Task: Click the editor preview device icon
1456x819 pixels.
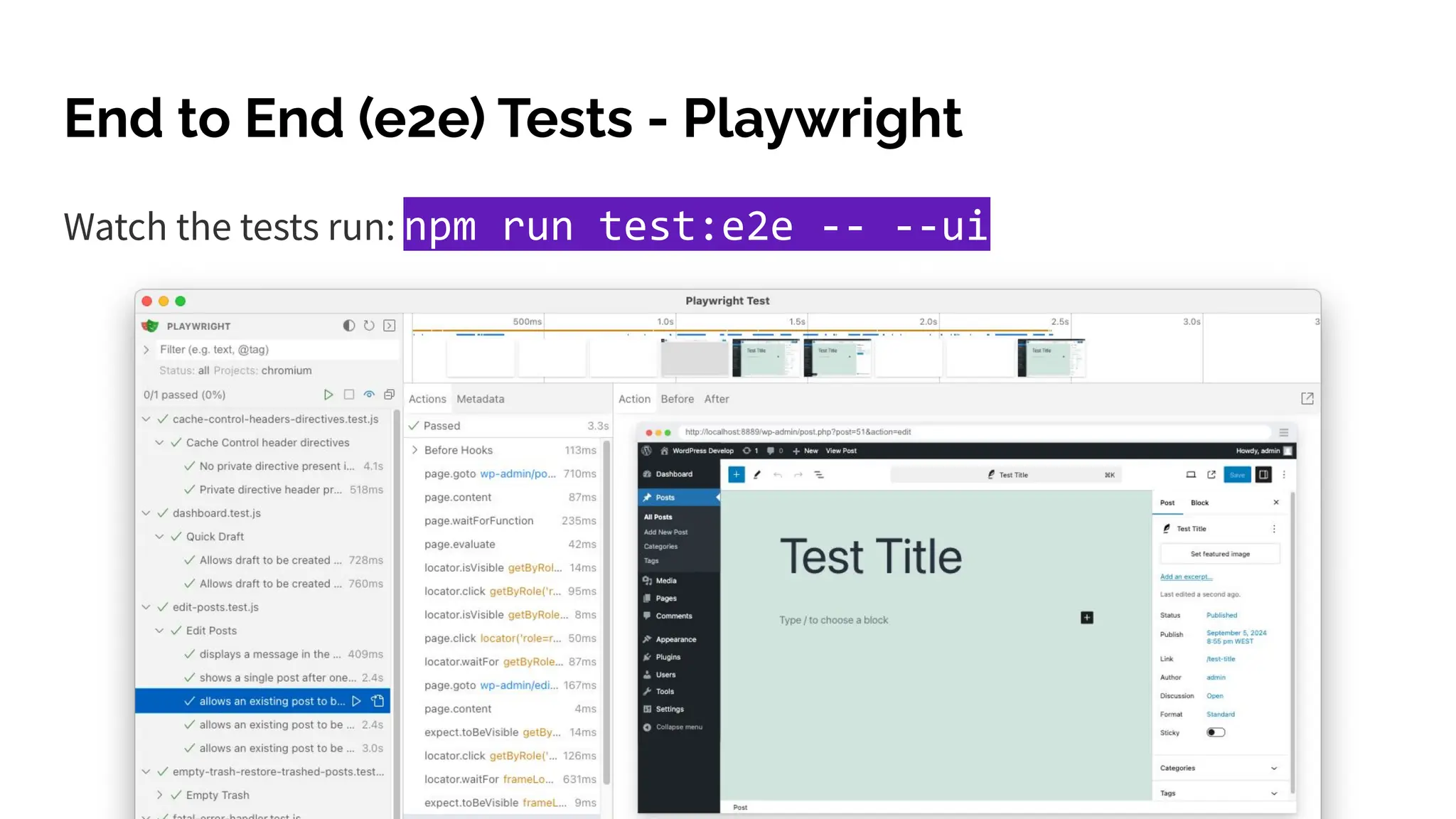Action: pos(1191,474)
